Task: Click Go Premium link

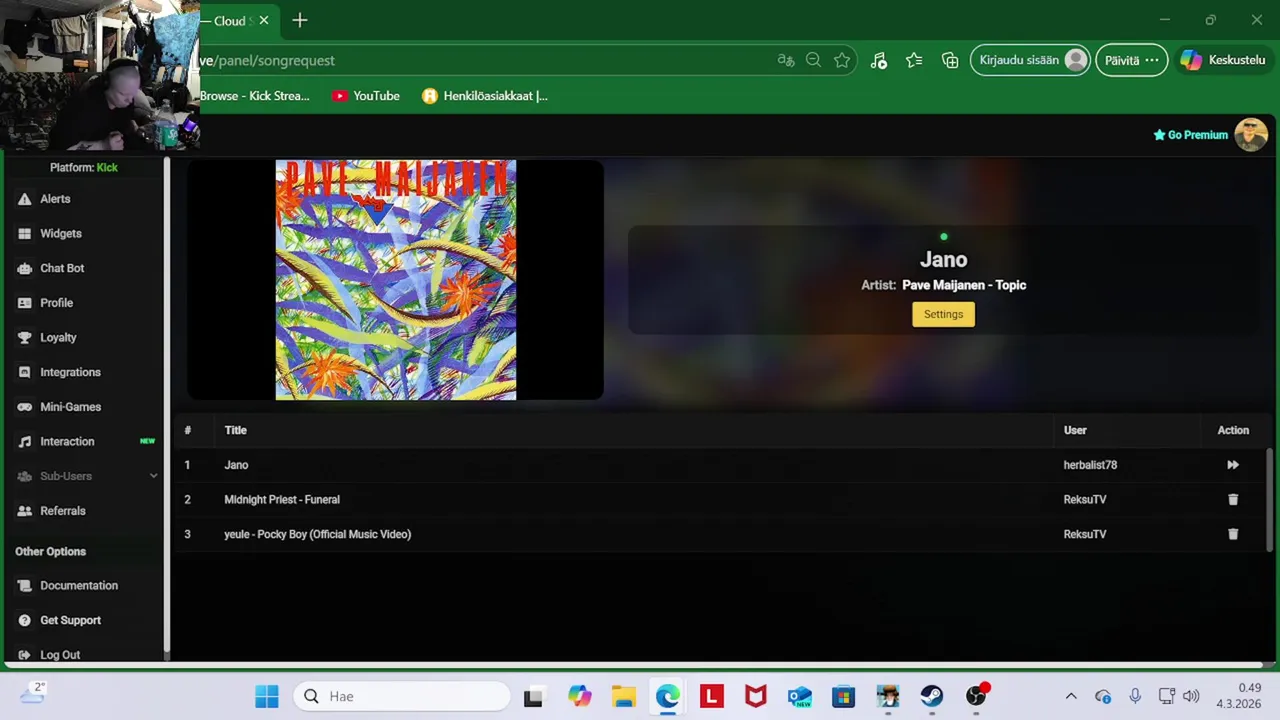Action: [x=1190, y=135]
